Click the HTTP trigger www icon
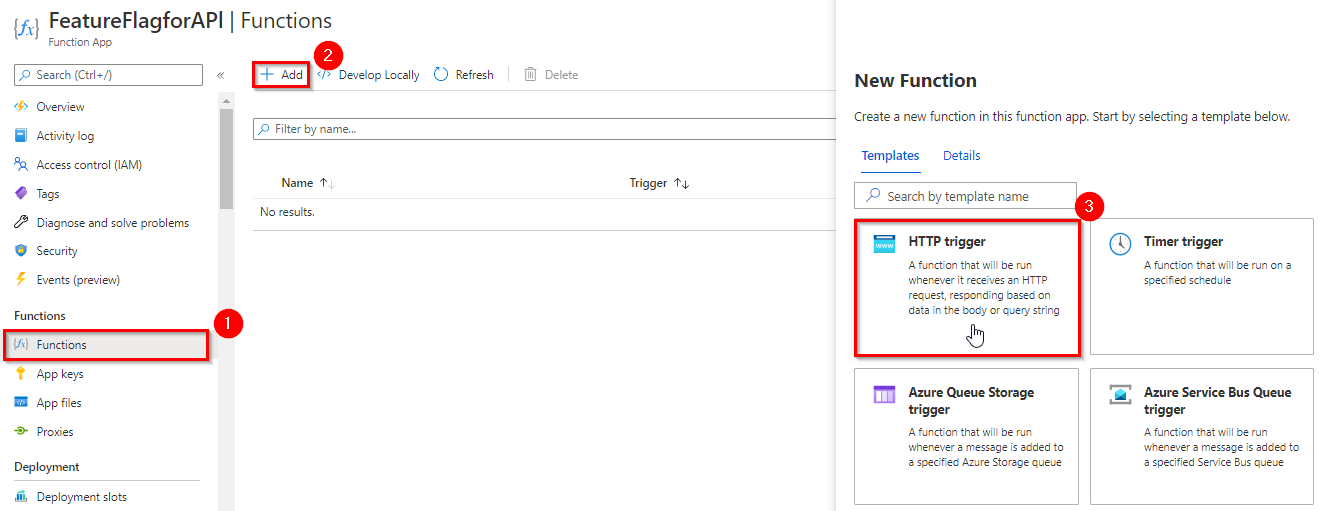Viewport: 1321px width, 511px height. 884,244
